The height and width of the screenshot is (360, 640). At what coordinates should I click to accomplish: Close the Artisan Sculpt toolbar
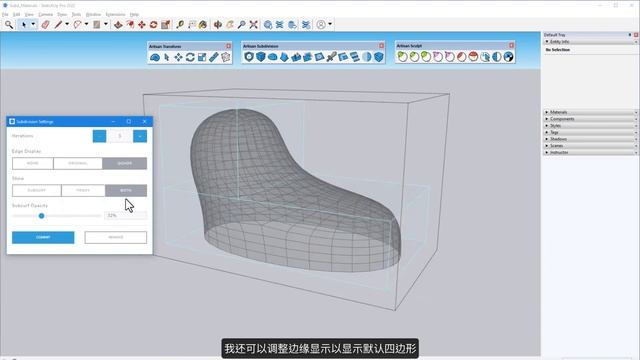tap(511, 45)
